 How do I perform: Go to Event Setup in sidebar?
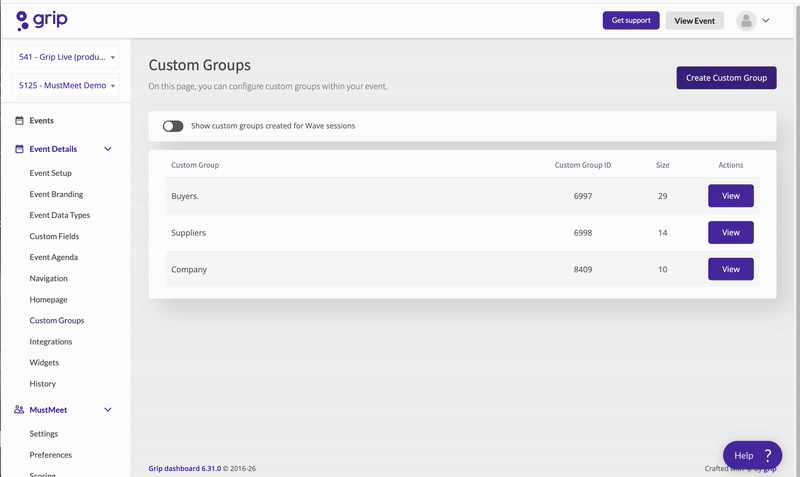point(50,173)
